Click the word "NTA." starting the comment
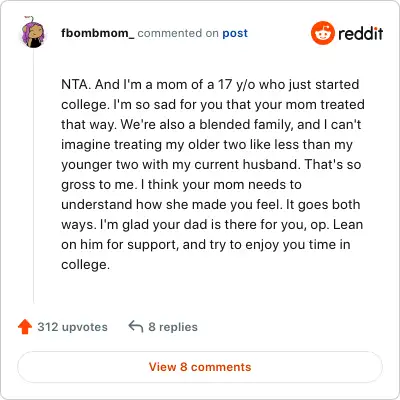The width and height of the screenshot is (400, 400). click(x=76, y=84)
